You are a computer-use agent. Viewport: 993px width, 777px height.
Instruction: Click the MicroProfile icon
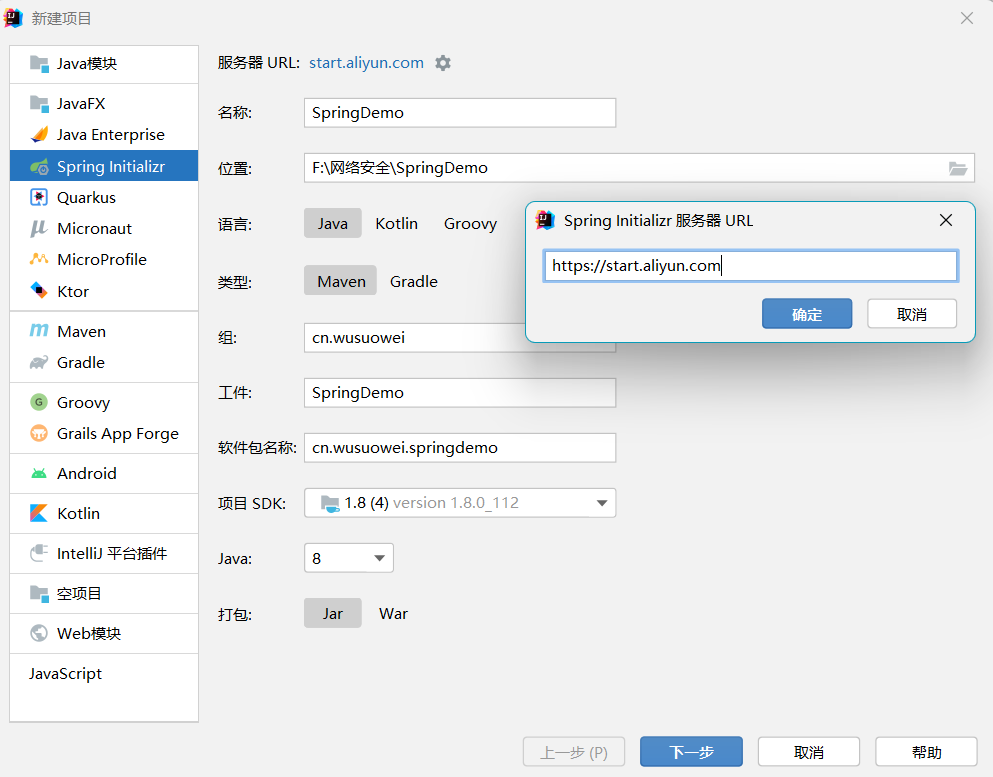point(39,259)
